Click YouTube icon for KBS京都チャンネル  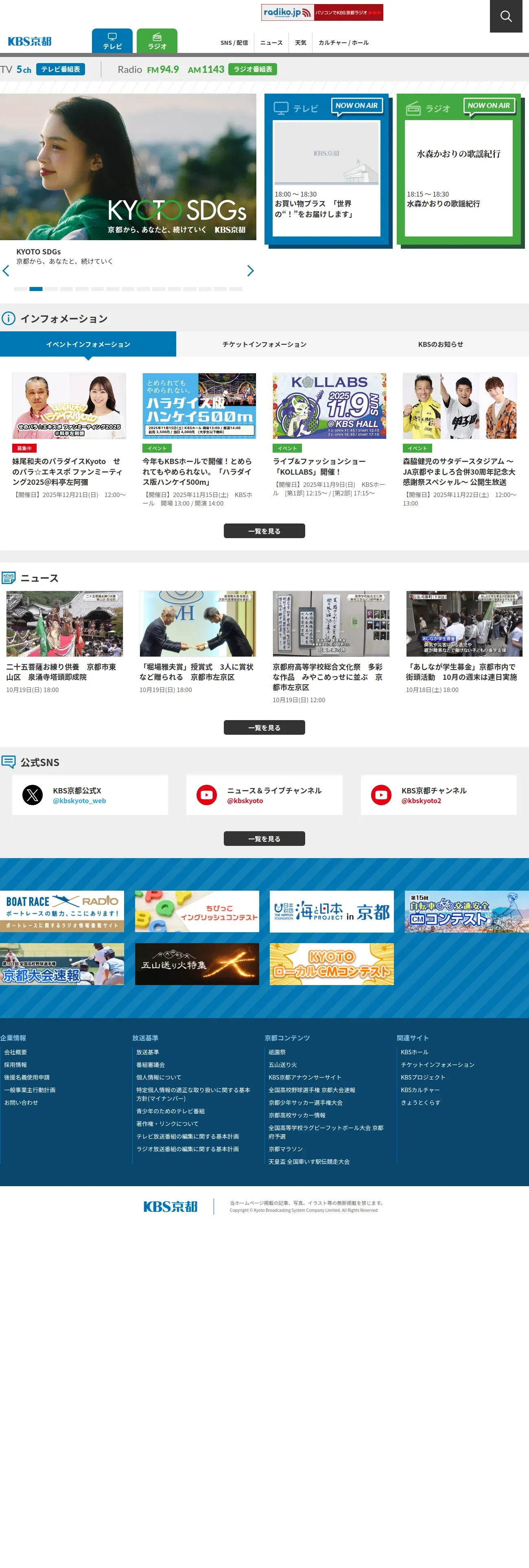tap(381, 795)
